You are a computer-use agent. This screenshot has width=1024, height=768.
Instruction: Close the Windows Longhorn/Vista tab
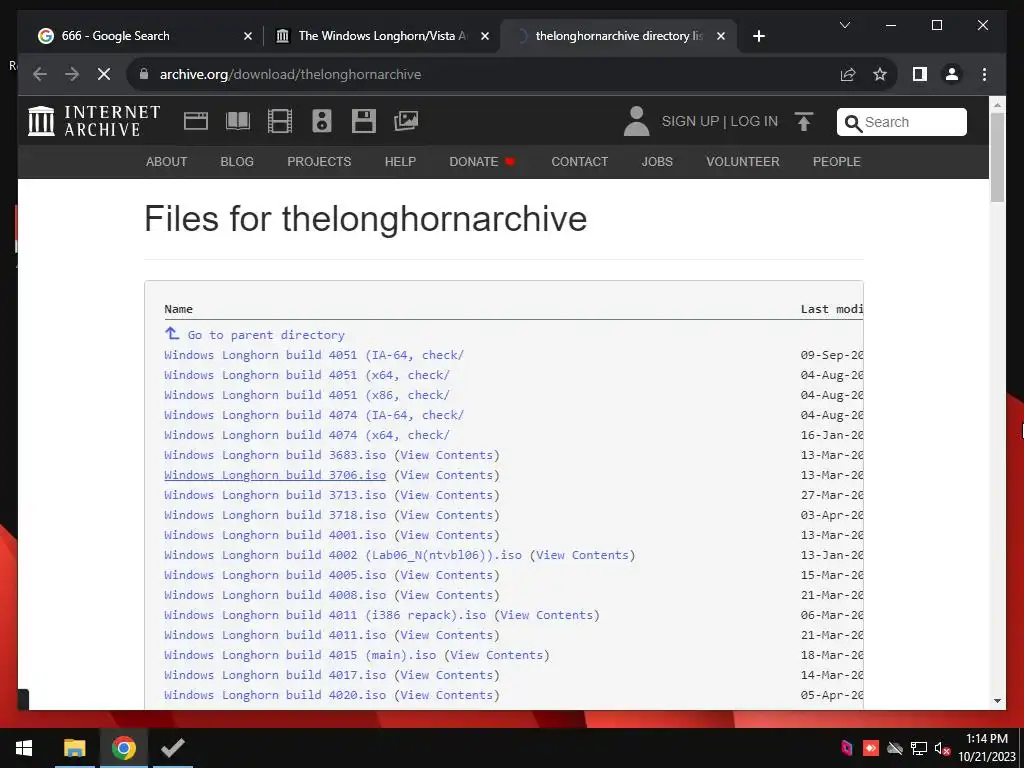485,37
